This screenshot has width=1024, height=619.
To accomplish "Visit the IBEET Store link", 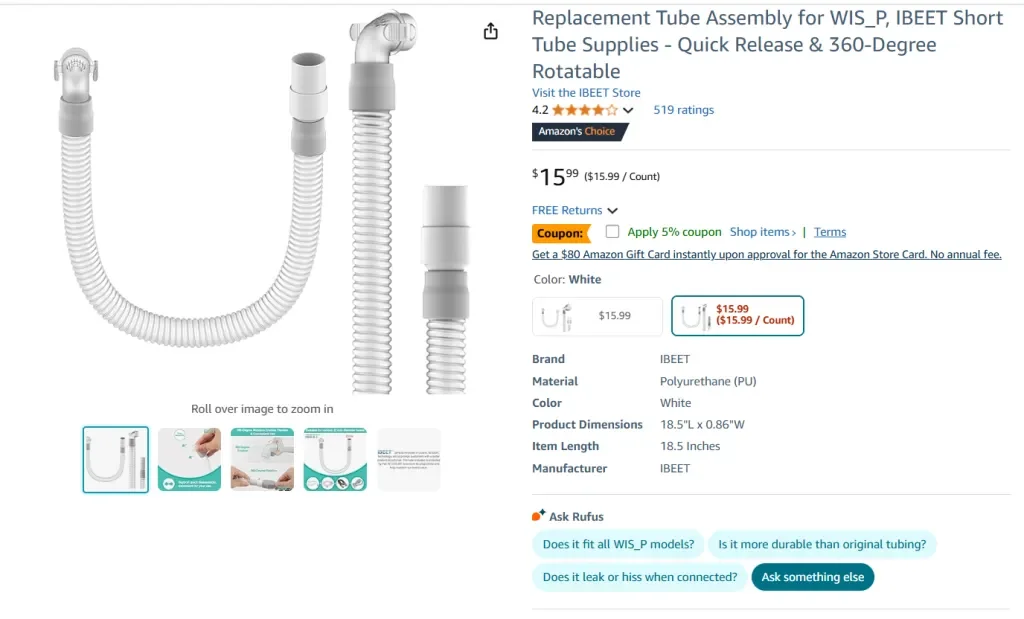I will tap(586, 93).
